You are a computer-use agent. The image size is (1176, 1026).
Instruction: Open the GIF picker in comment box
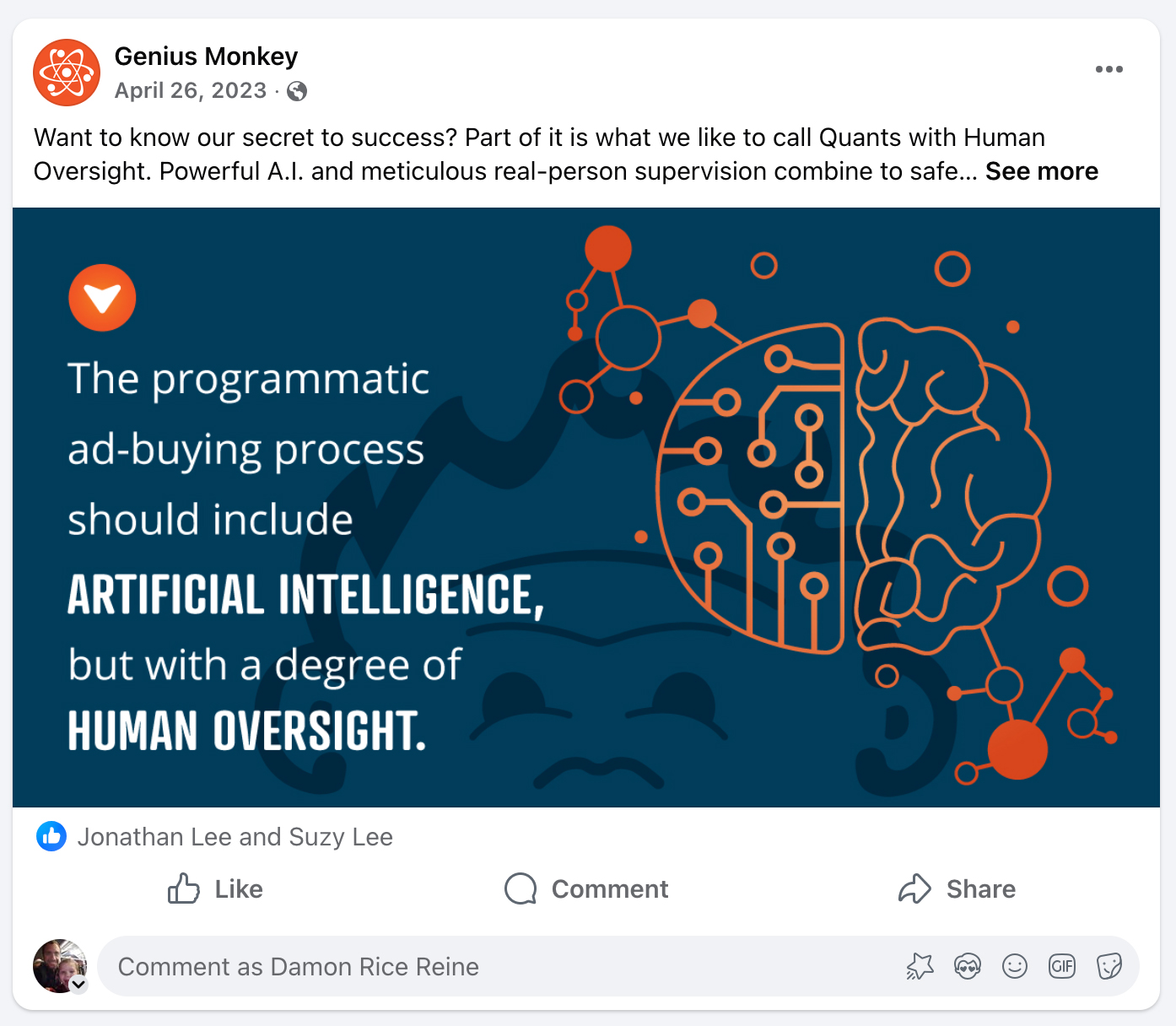[1062, 966]
